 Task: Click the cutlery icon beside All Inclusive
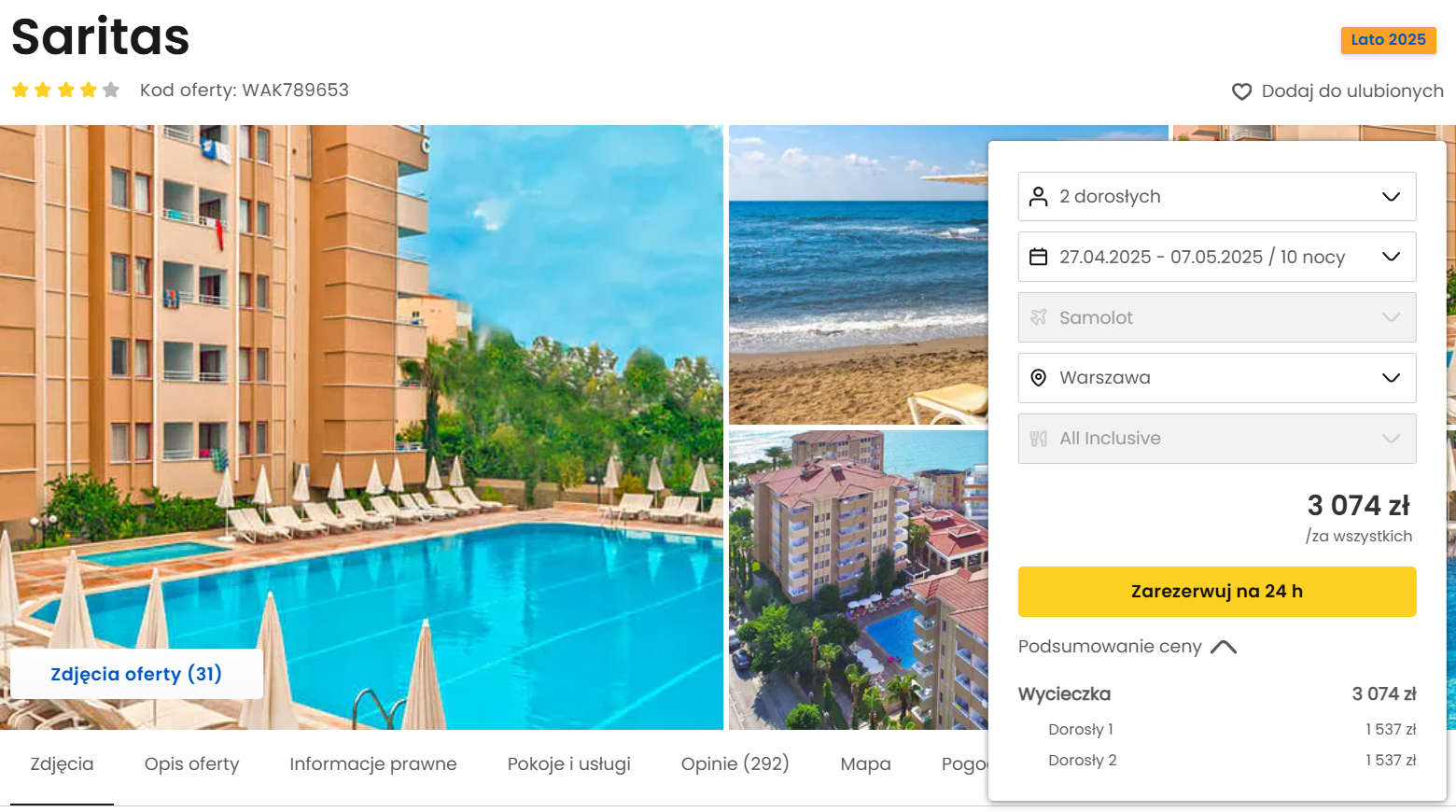[x=1038, y=439]
